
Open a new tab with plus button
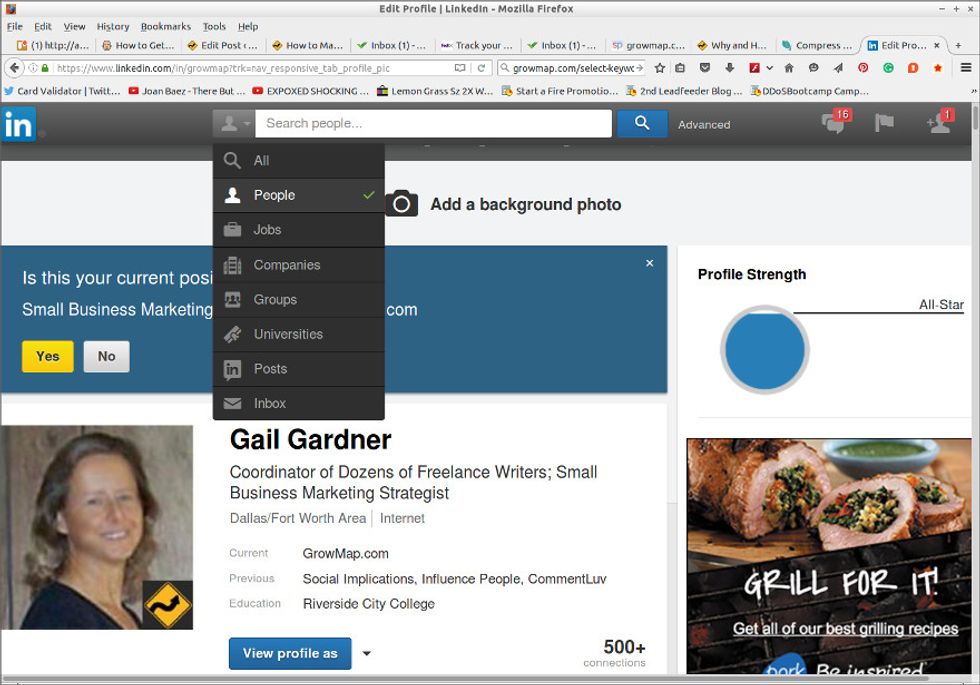pos(958,45)
